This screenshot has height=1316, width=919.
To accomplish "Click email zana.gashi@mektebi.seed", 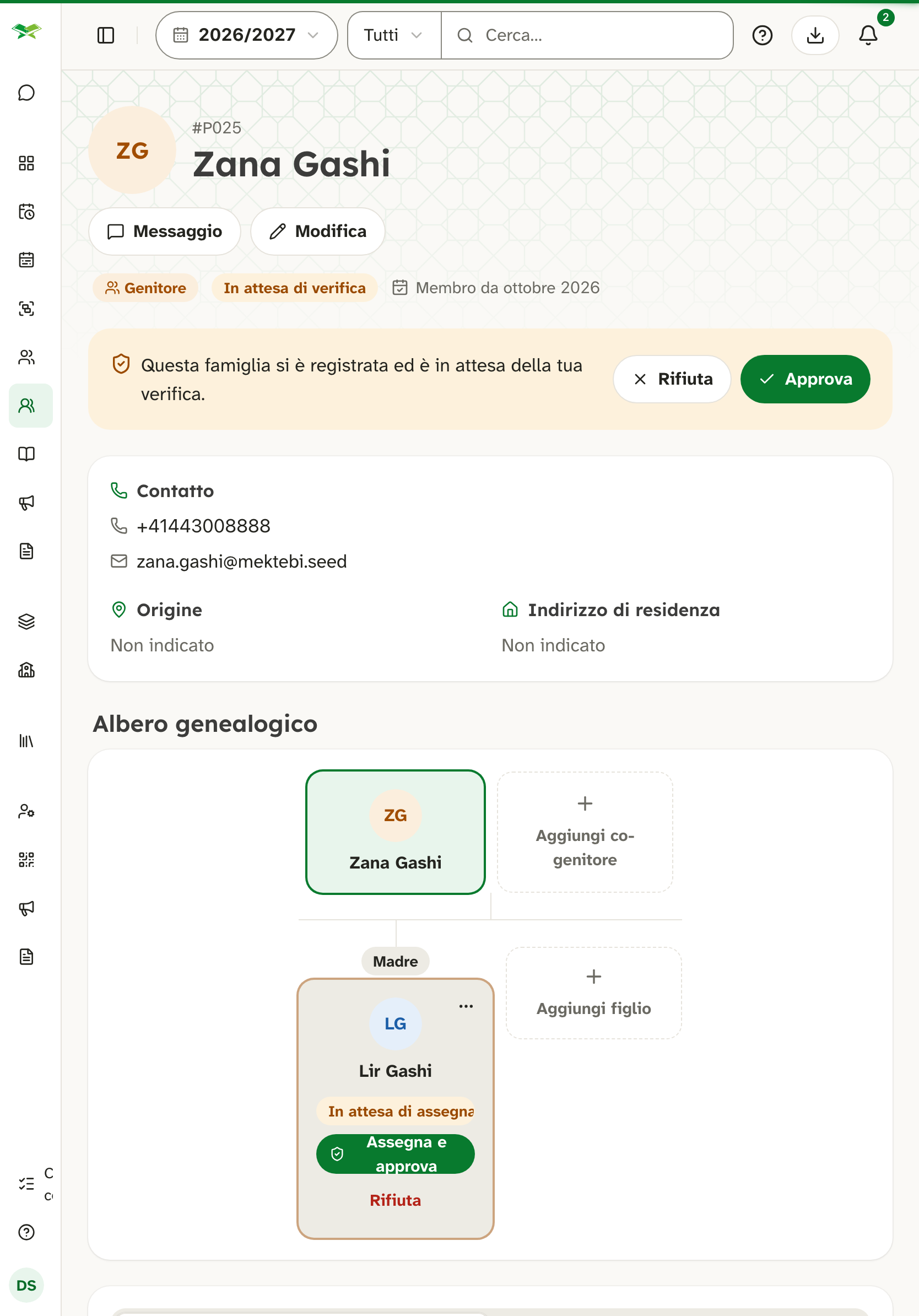I will coord(241,561).
